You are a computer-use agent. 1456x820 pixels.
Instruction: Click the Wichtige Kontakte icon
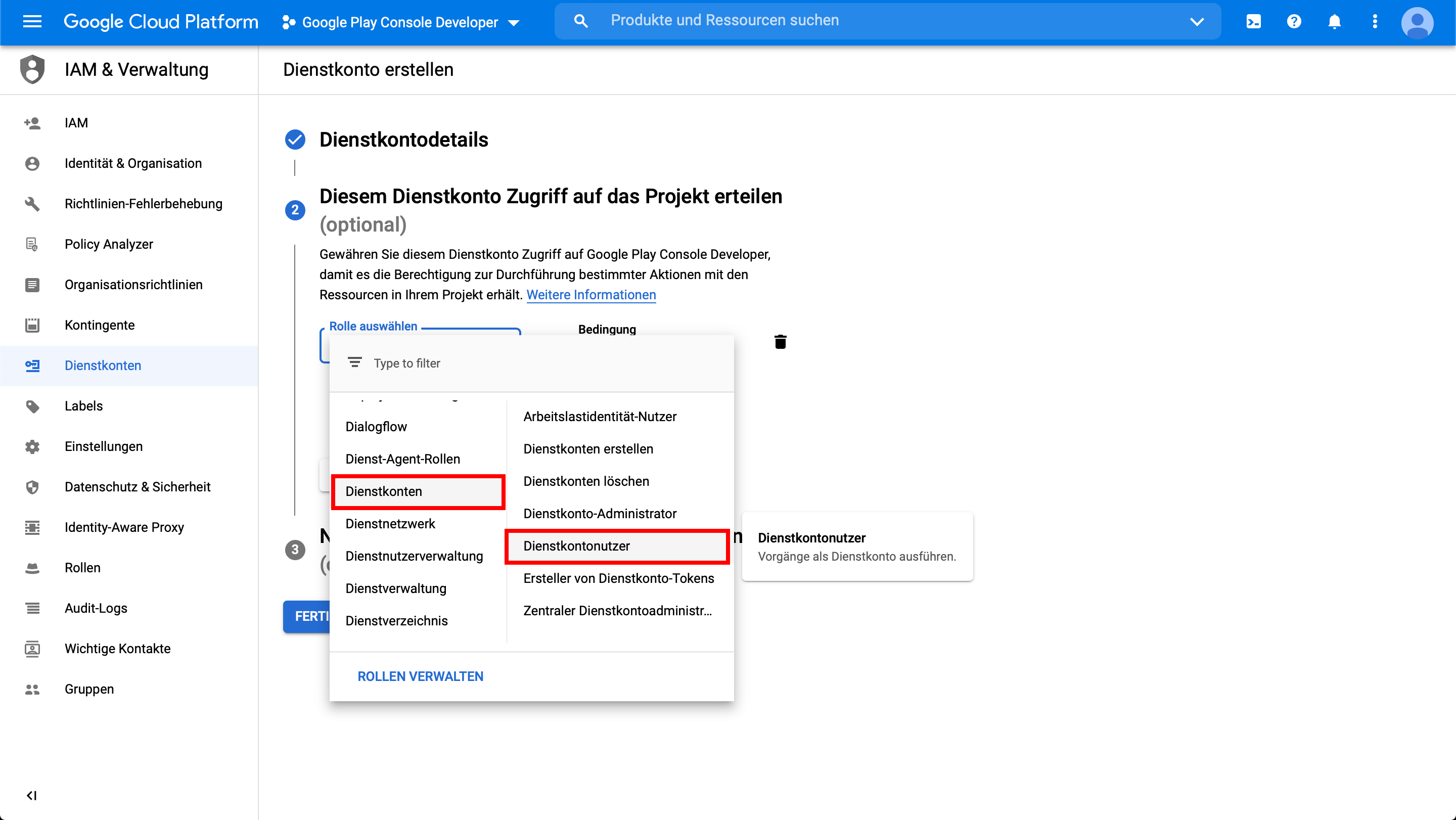32,649
